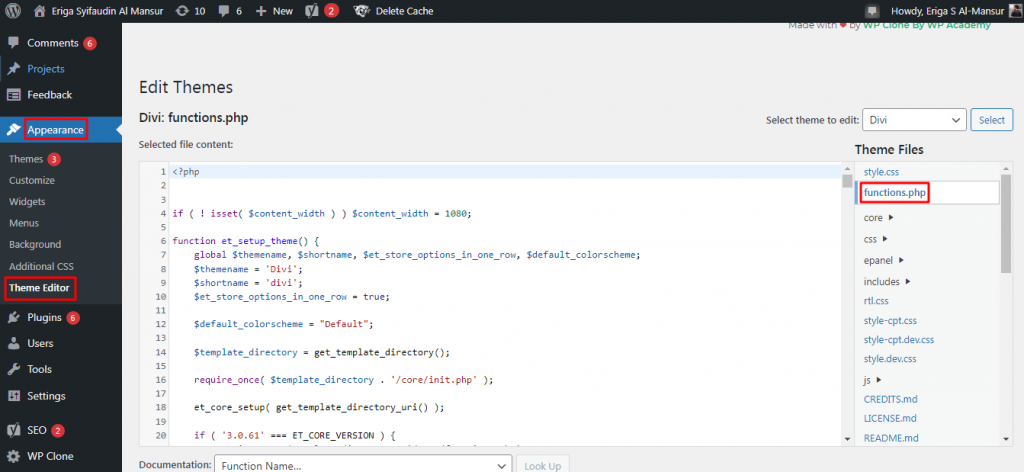
Task: Open the Yoast SEO icon in the admin bar
Action: 312,11
